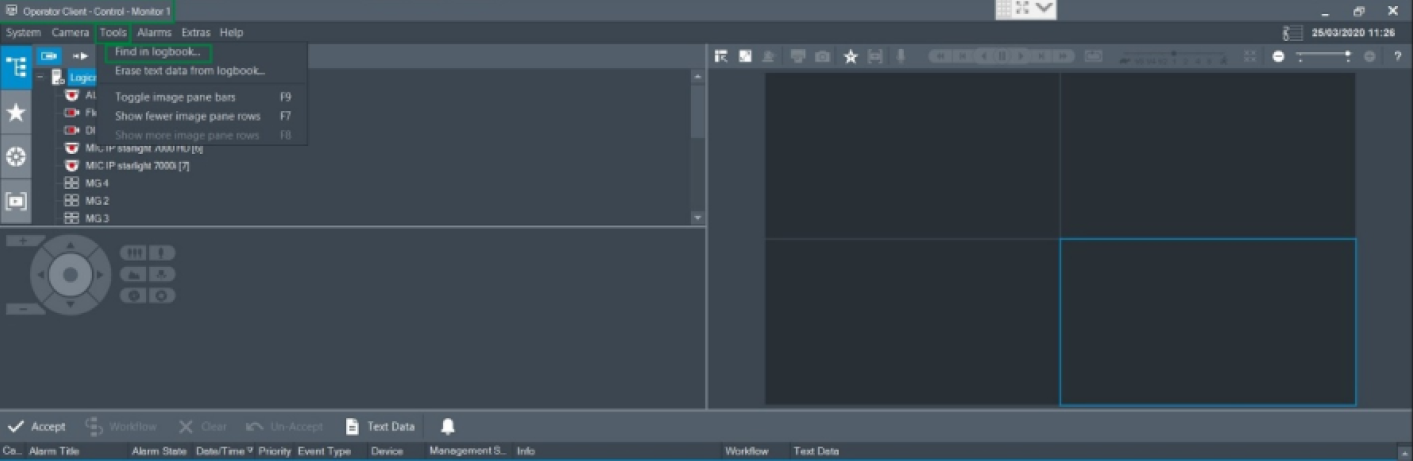1413x461 pixels.
Task: Click the Text Data column header
Action: [817, 451]
